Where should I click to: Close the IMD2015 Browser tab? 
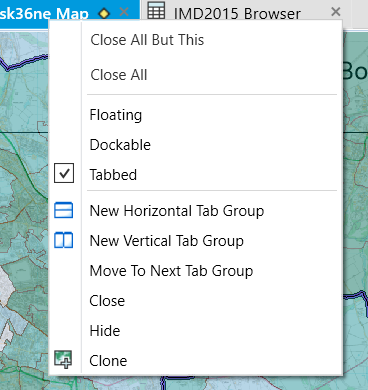(336, 12)
